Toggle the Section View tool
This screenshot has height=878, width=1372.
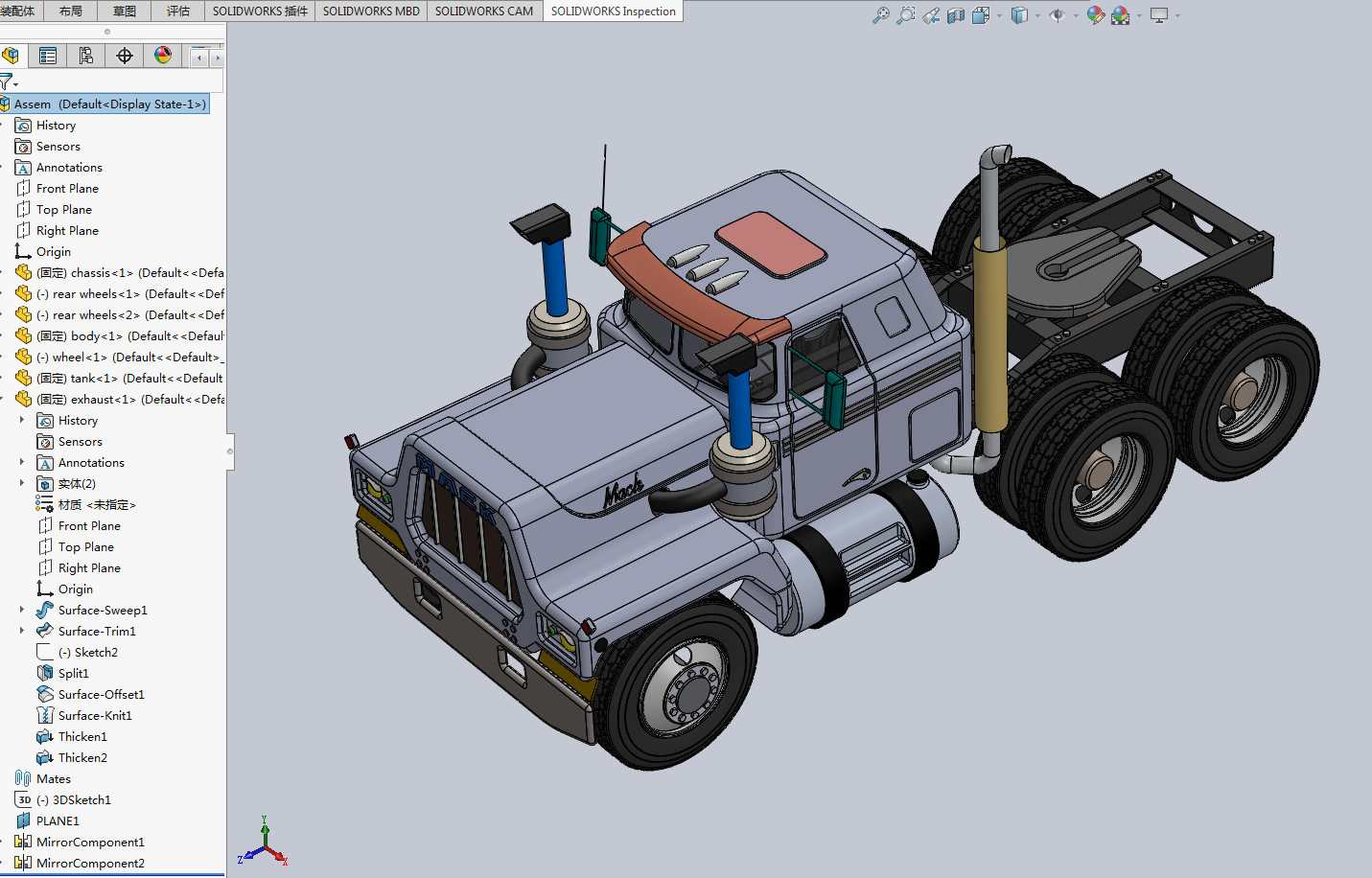tap(956, 15)
